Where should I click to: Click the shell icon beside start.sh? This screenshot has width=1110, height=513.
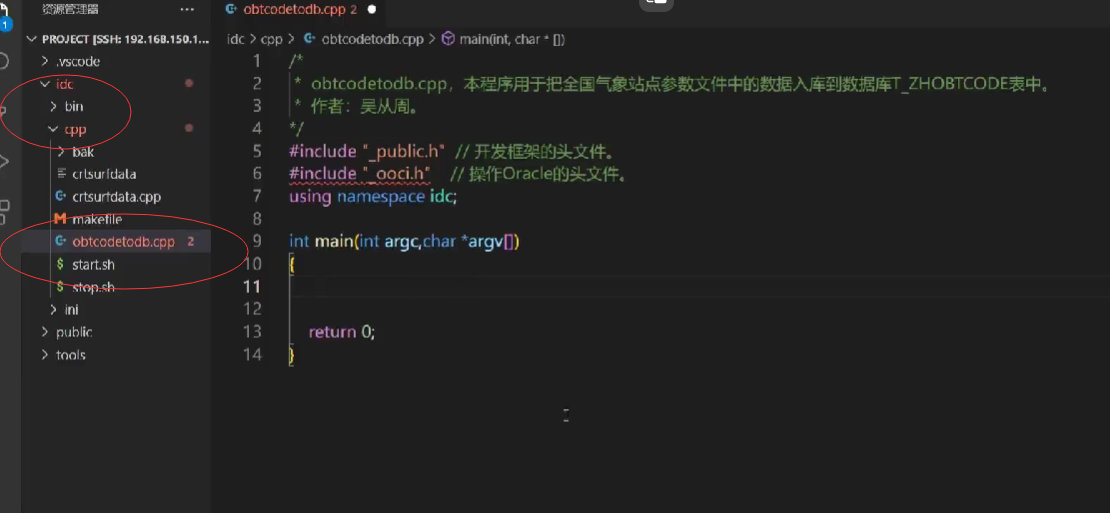point(61,265)
